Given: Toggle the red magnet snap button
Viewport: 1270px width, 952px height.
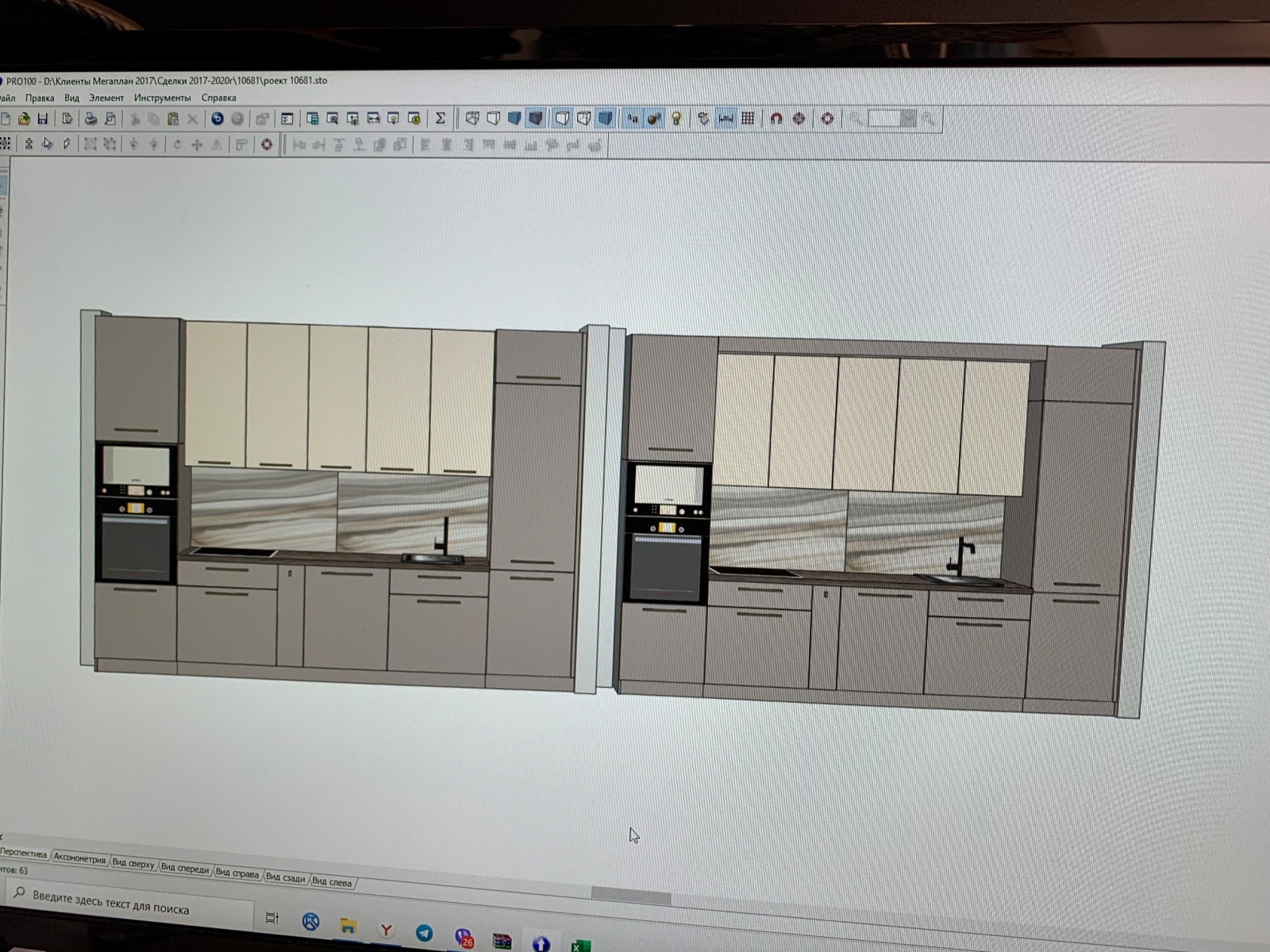Looking at the screenshot, I should pos(776,118).
